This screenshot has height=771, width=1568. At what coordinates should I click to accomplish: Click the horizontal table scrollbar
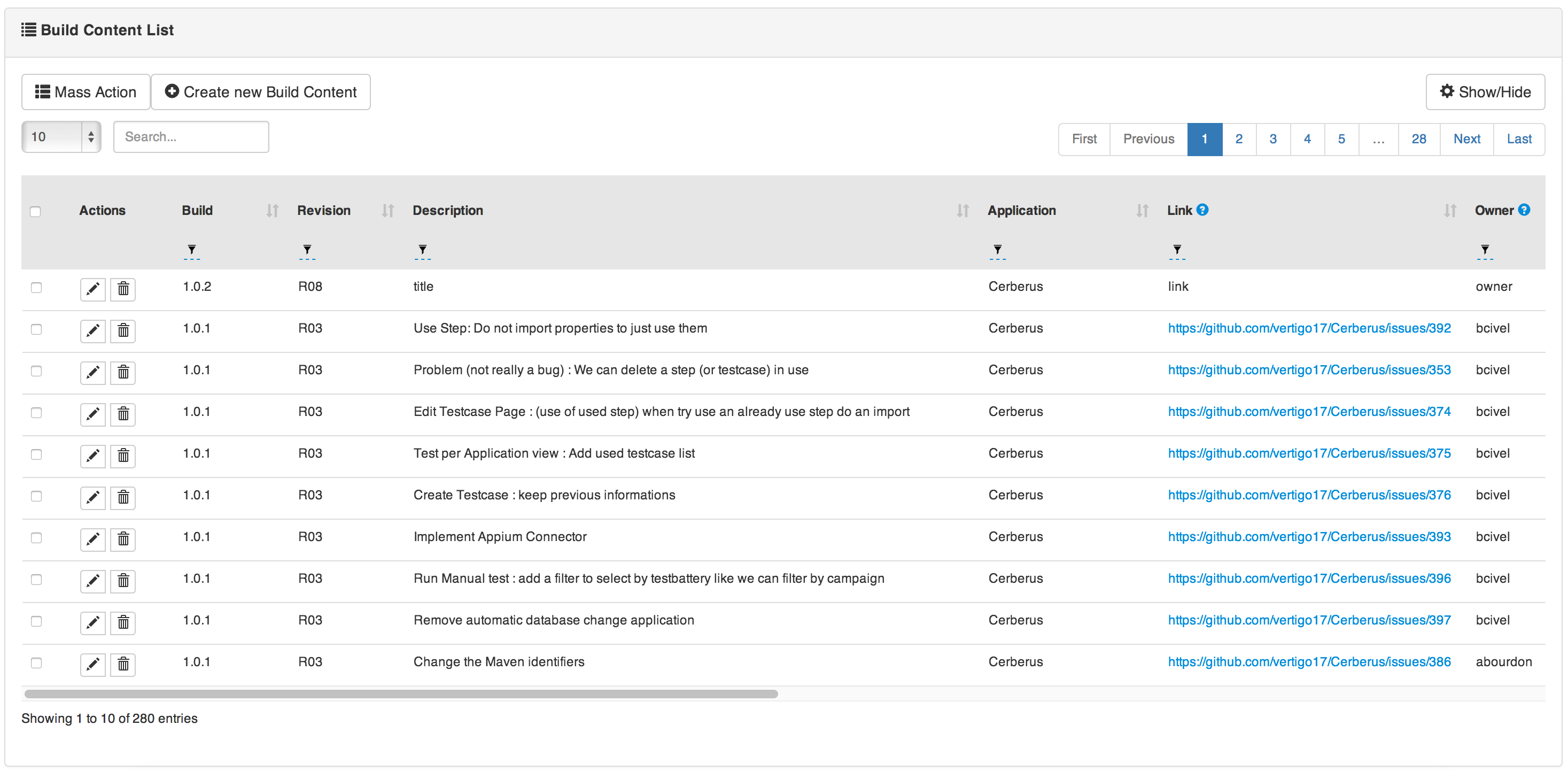(x=401, y=693)
